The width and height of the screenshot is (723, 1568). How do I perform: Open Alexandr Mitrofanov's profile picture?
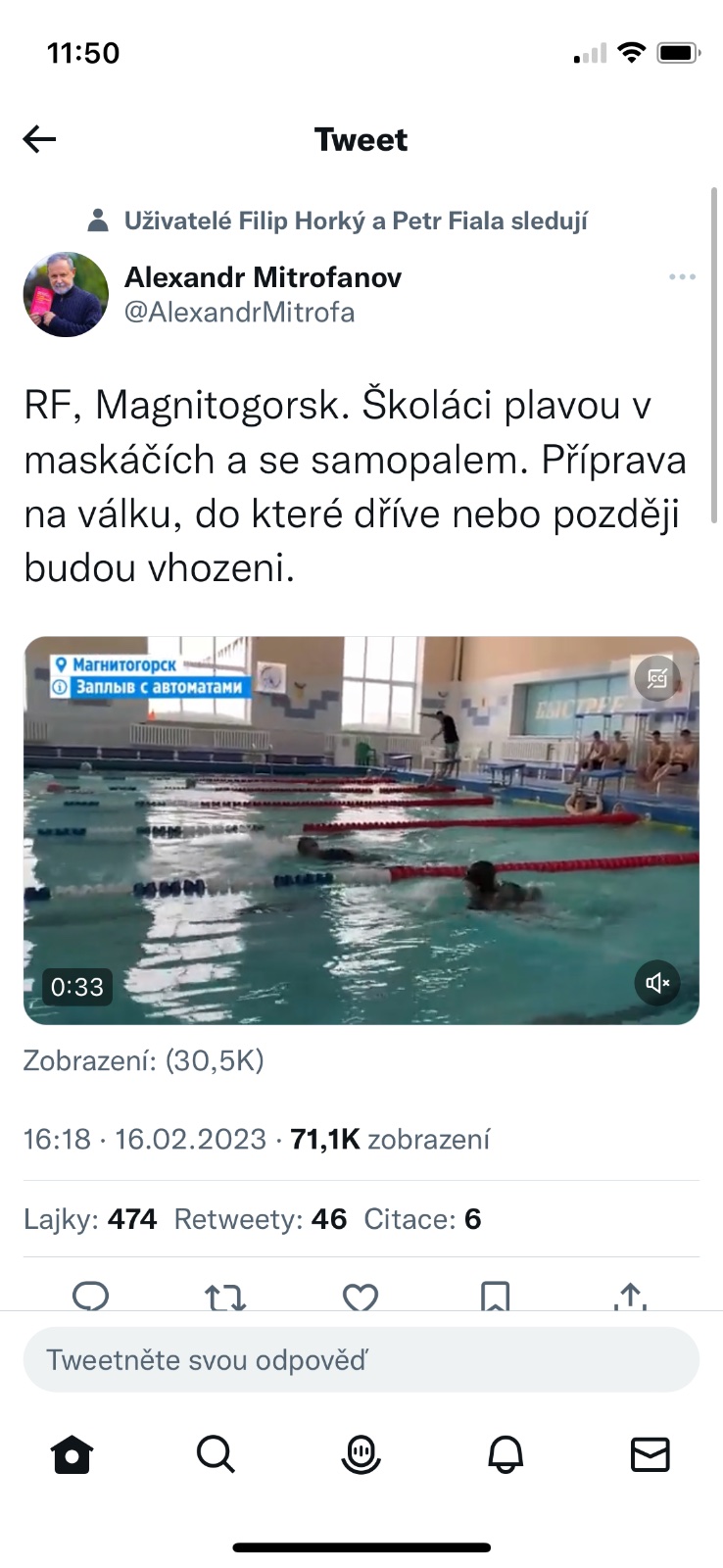pos(66,295)
